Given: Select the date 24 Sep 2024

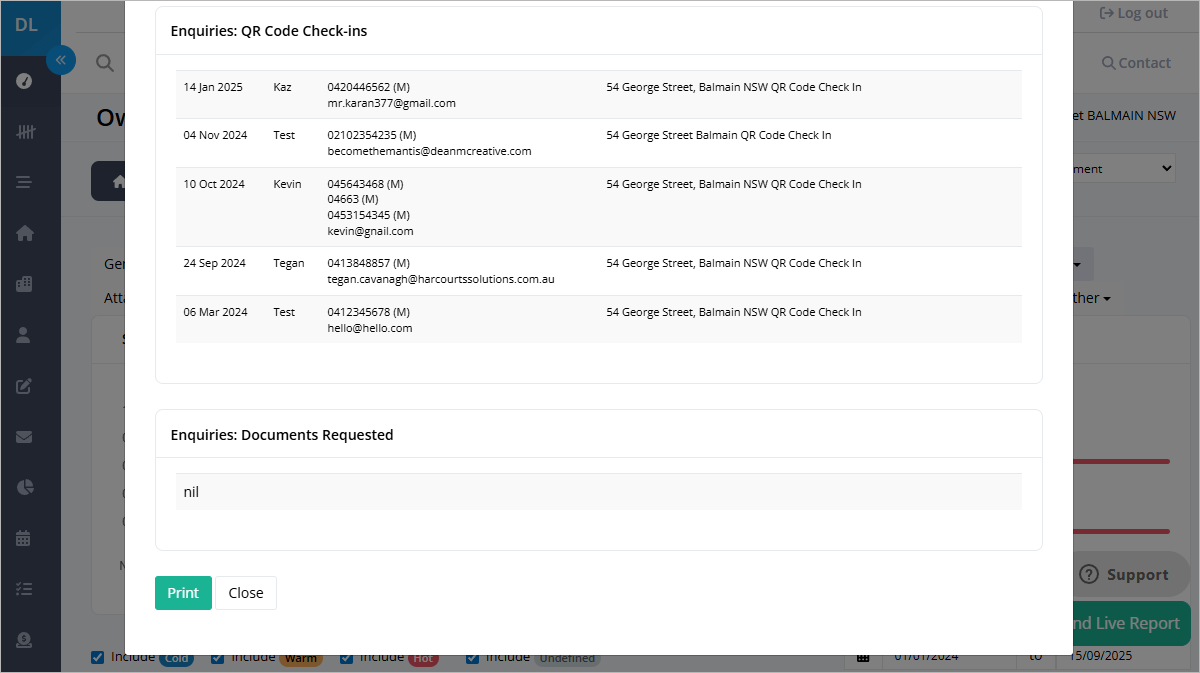Looking at the screenshot, I should coord(214,263).
